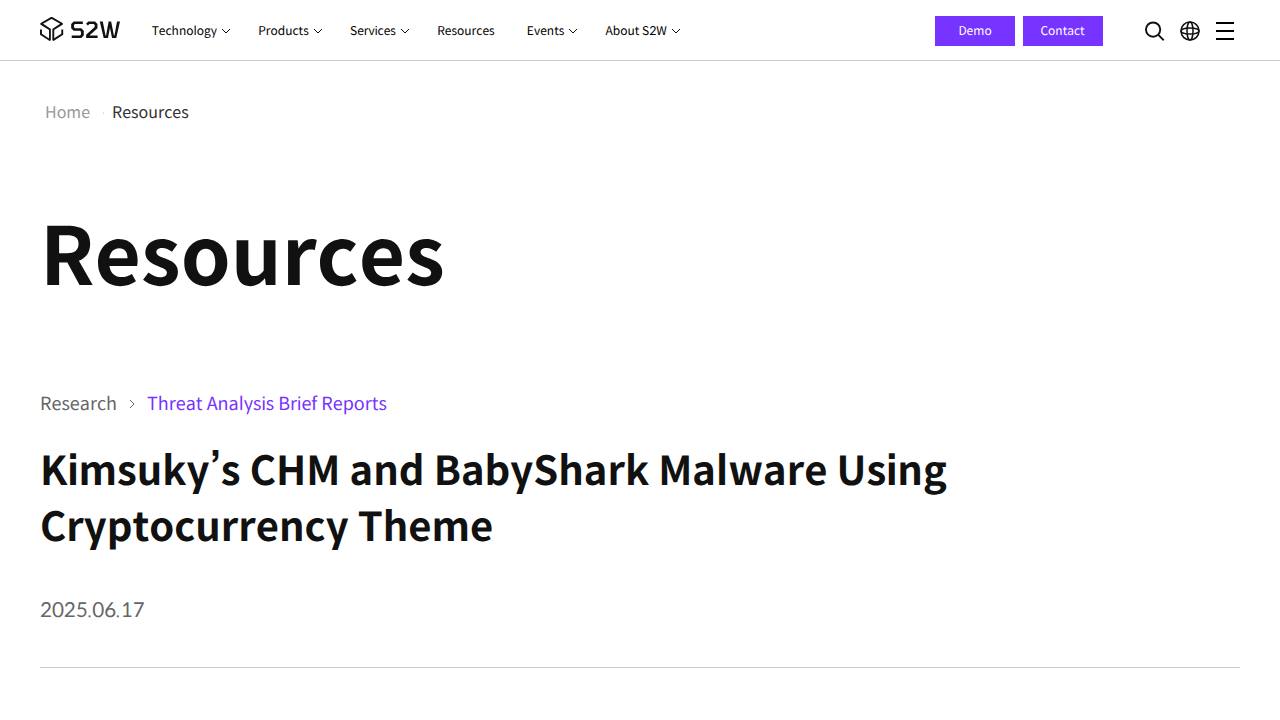Image resolution: width=1280 pixels, height=720 pixels.
Task: Open the language globe icon
Action: pyautogui.click(x=1190, y=31)
